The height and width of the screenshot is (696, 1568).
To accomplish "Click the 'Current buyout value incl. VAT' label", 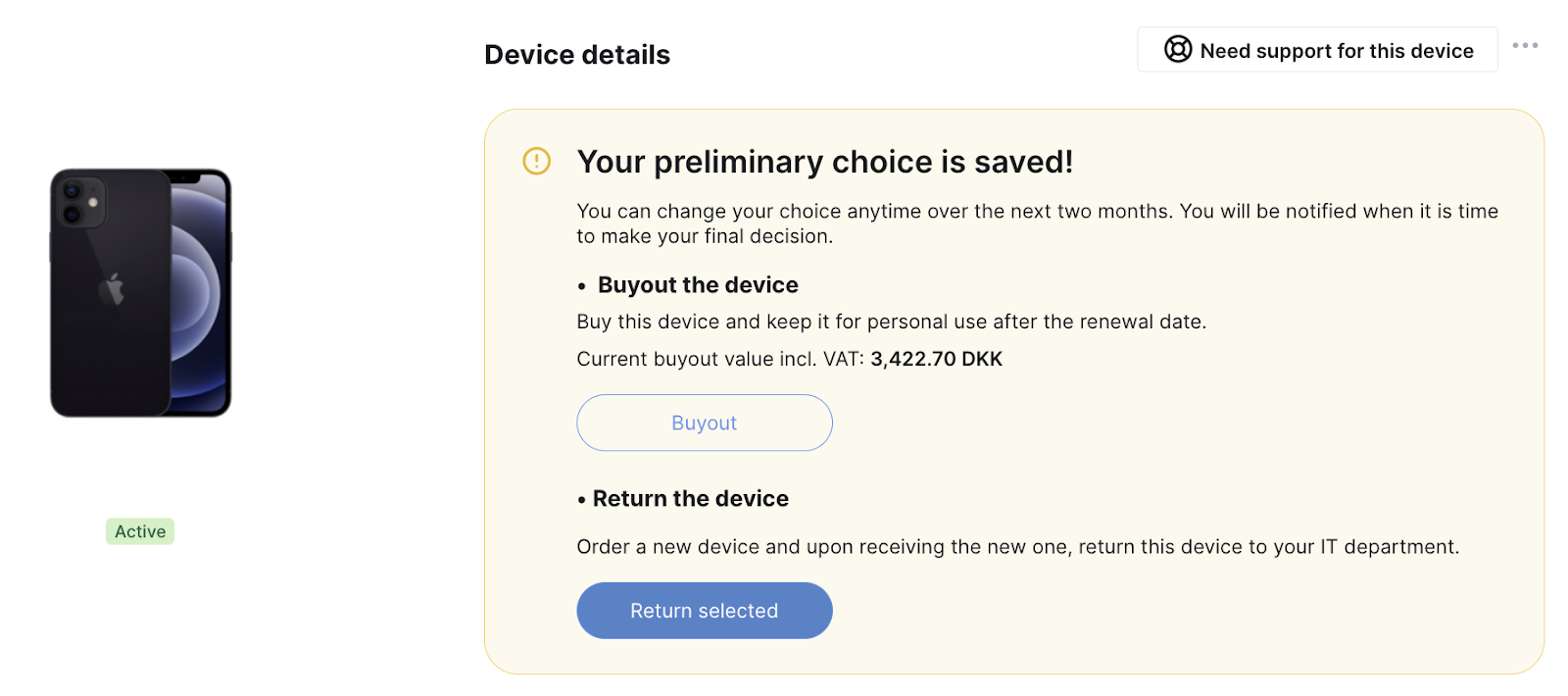I will point(720,359).
